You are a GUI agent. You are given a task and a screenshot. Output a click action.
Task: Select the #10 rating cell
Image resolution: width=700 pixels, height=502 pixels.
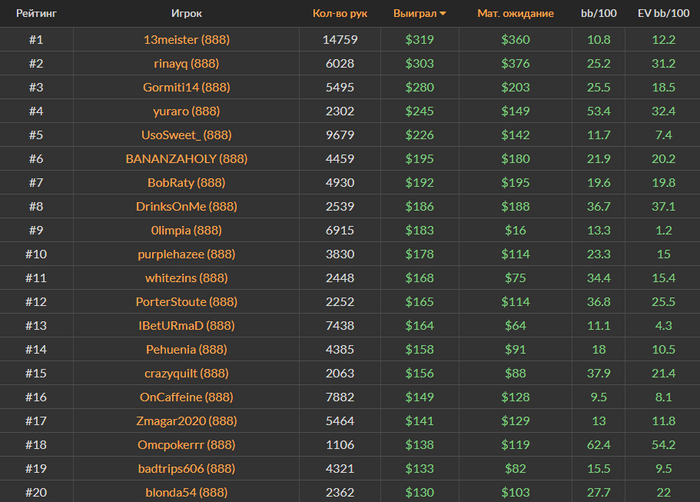point(36,254)
